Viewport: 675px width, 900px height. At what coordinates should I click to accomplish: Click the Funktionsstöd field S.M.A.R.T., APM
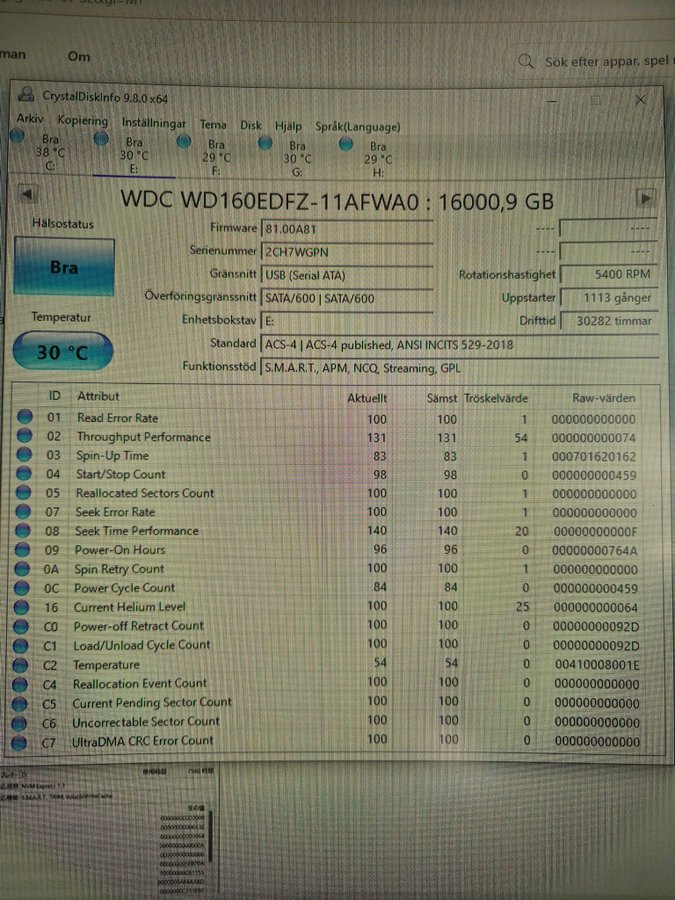click(x=458, y=368)
